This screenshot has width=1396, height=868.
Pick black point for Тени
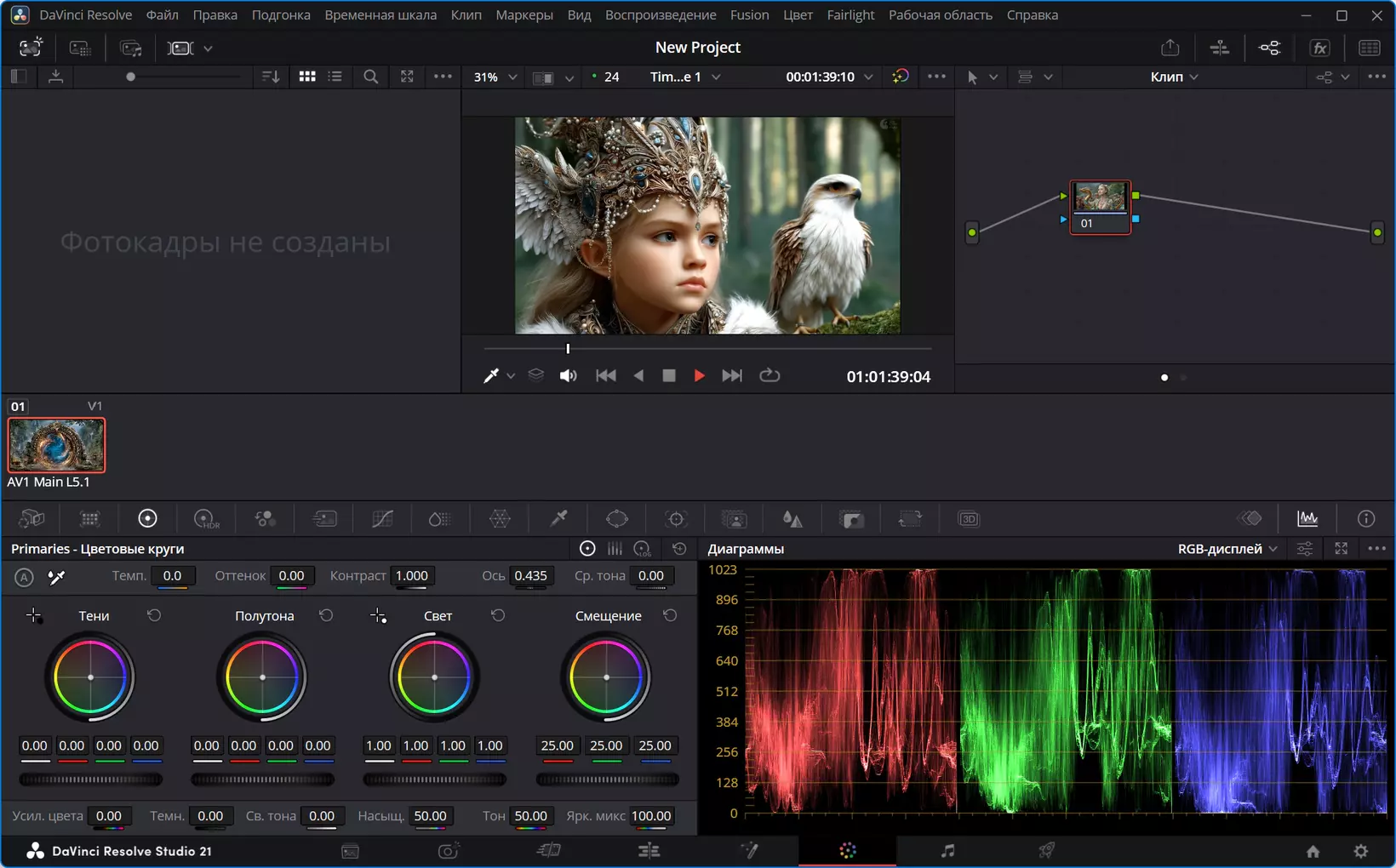click(33, 615)
